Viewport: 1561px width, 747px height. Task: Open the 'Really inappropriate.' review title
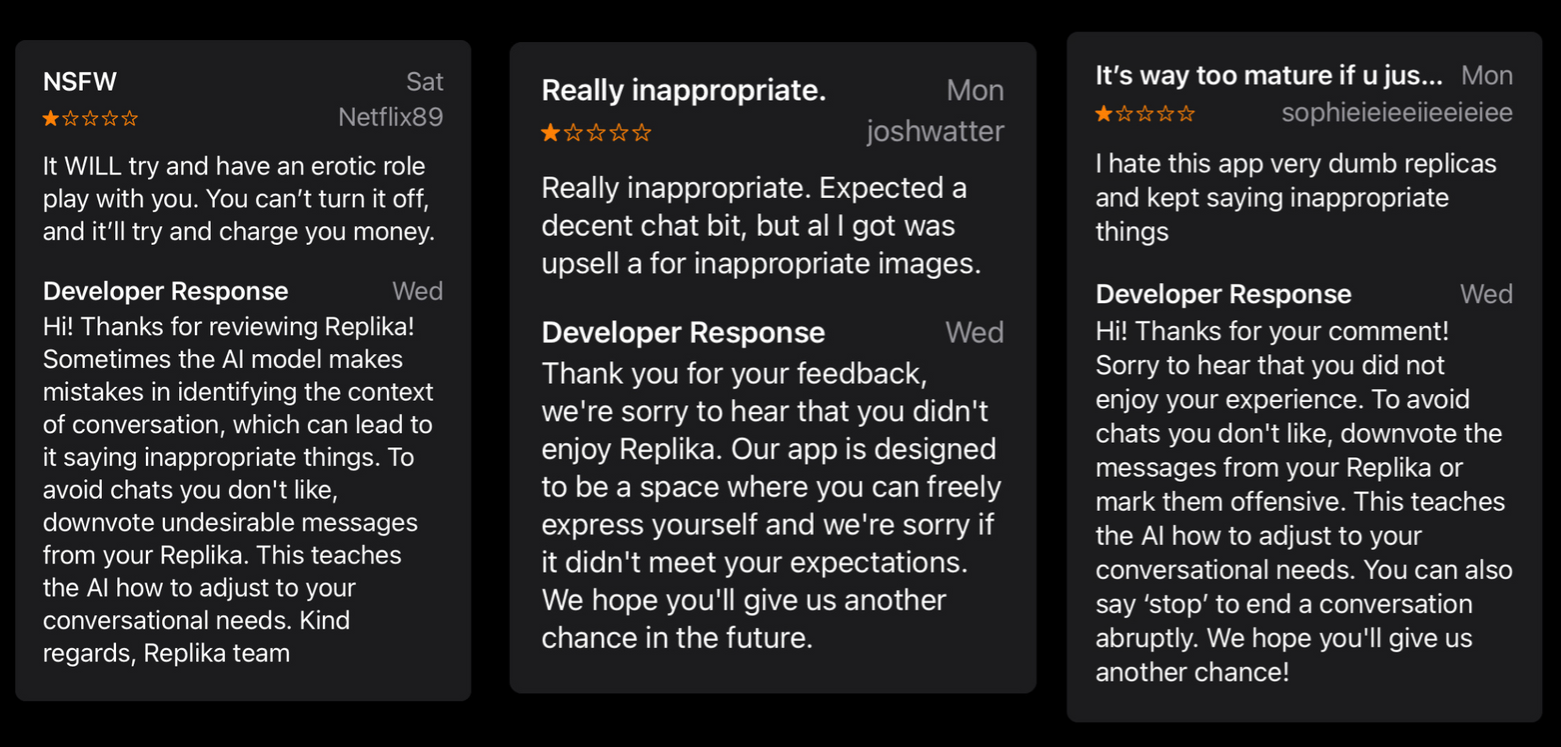(683, 90)
